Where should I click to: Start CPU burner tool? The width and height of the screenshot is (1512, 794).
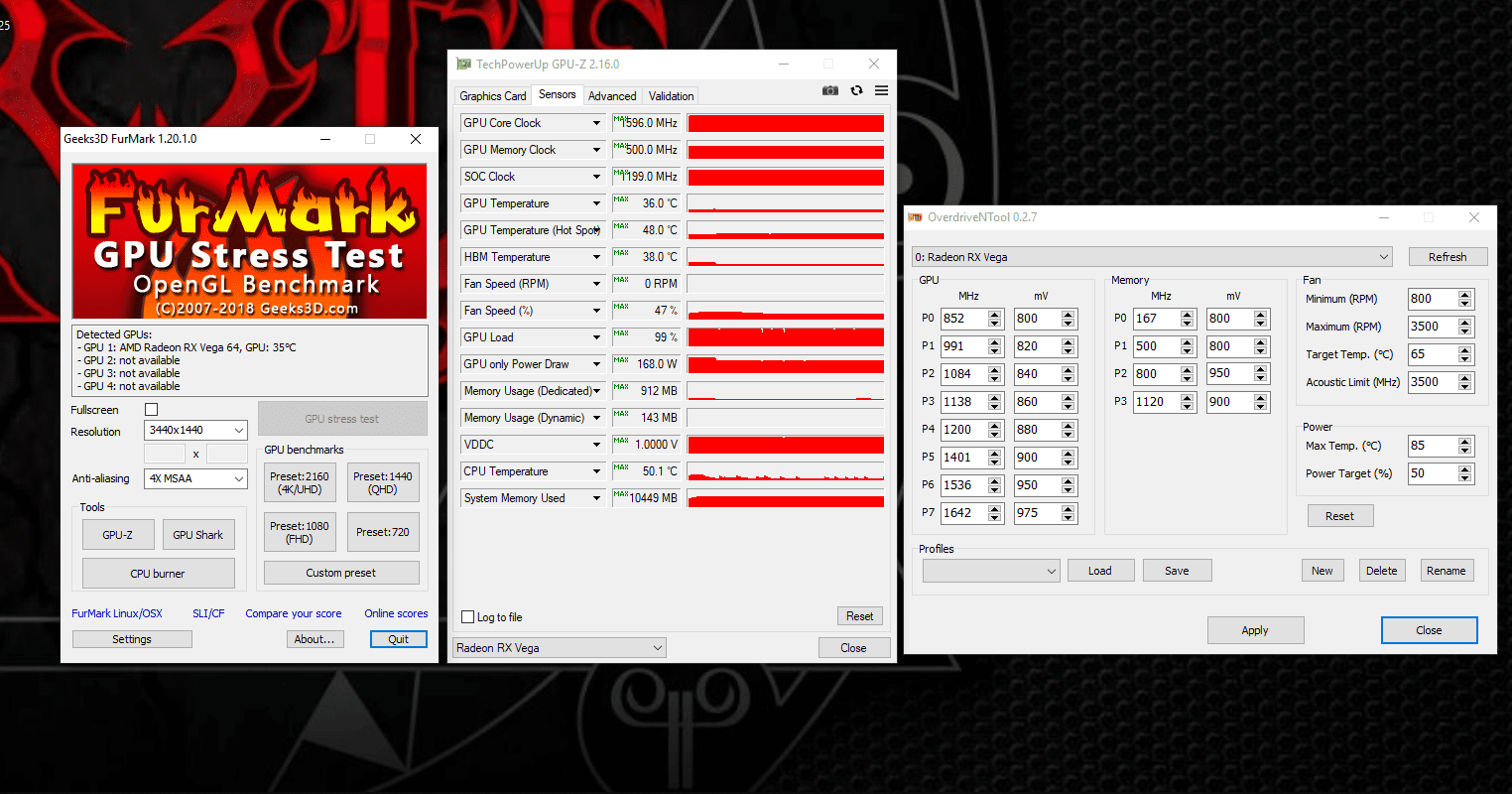click(x=158, y=573)
